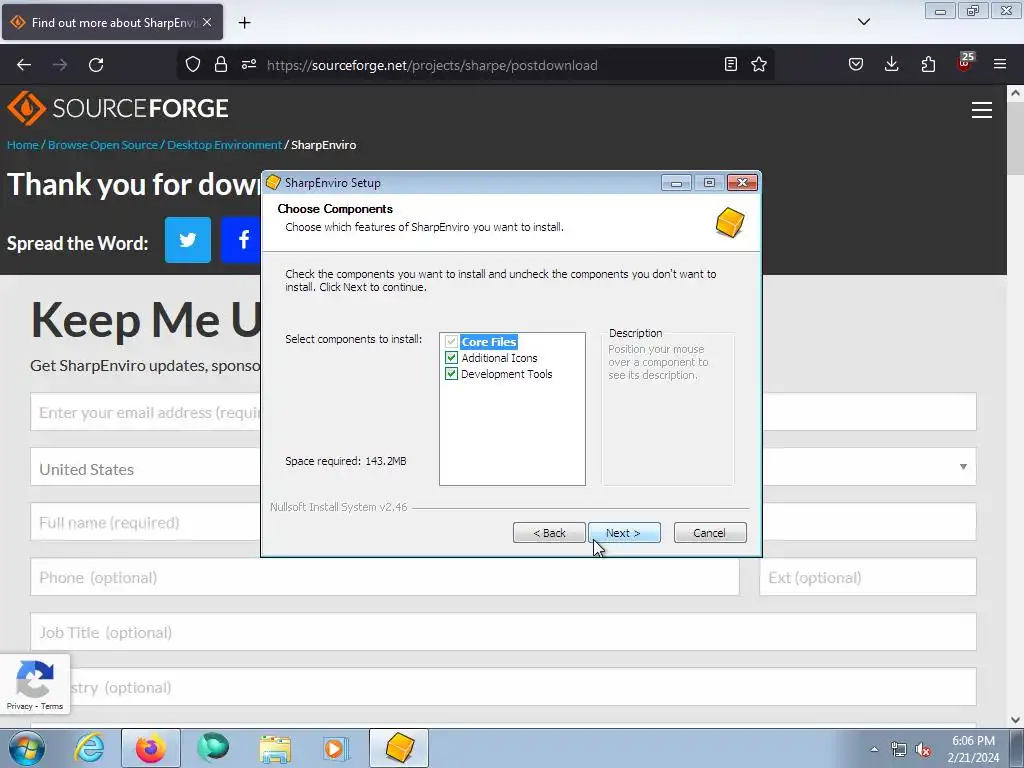Viewport: 1024px width, 768px height.
Task: Open the media player taskbar icon
Action: 336,748
